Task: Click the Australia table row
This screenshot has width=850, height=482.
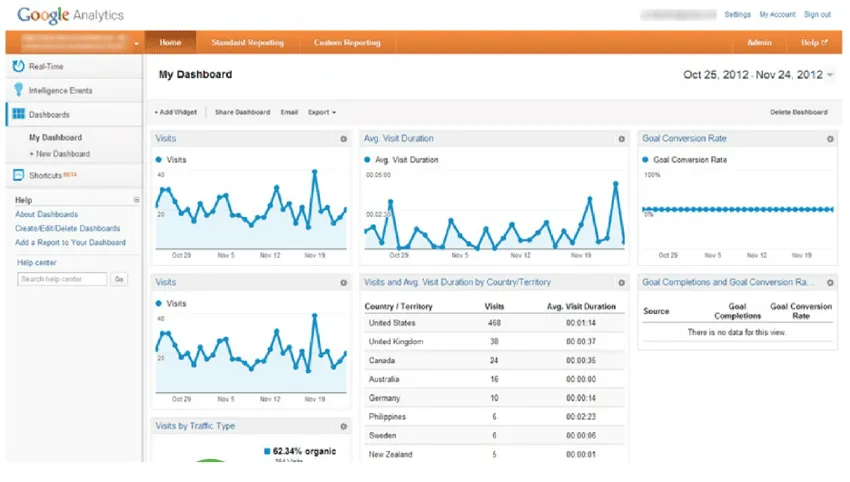Action: click(494, 380)
